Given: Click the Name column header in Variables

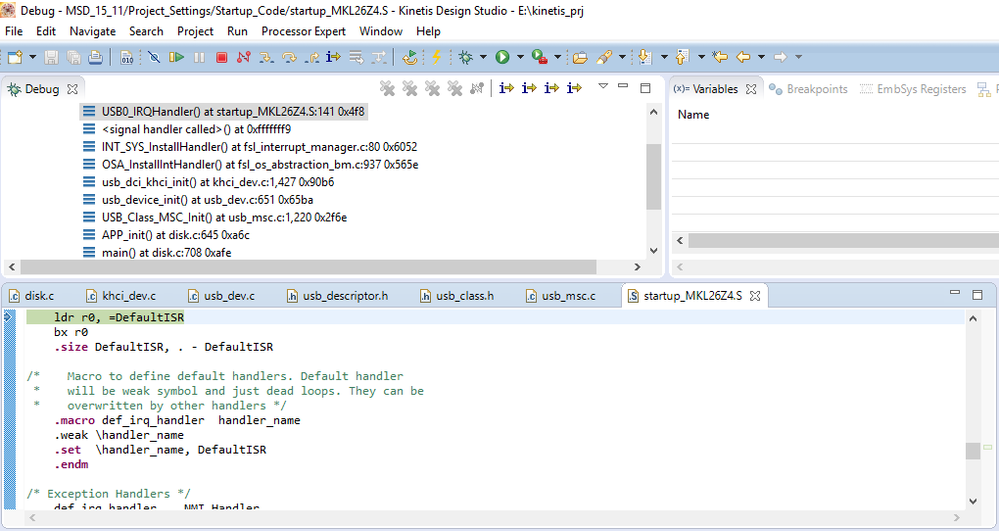Looking at the screenshot, I should click(x=694, y=115).
